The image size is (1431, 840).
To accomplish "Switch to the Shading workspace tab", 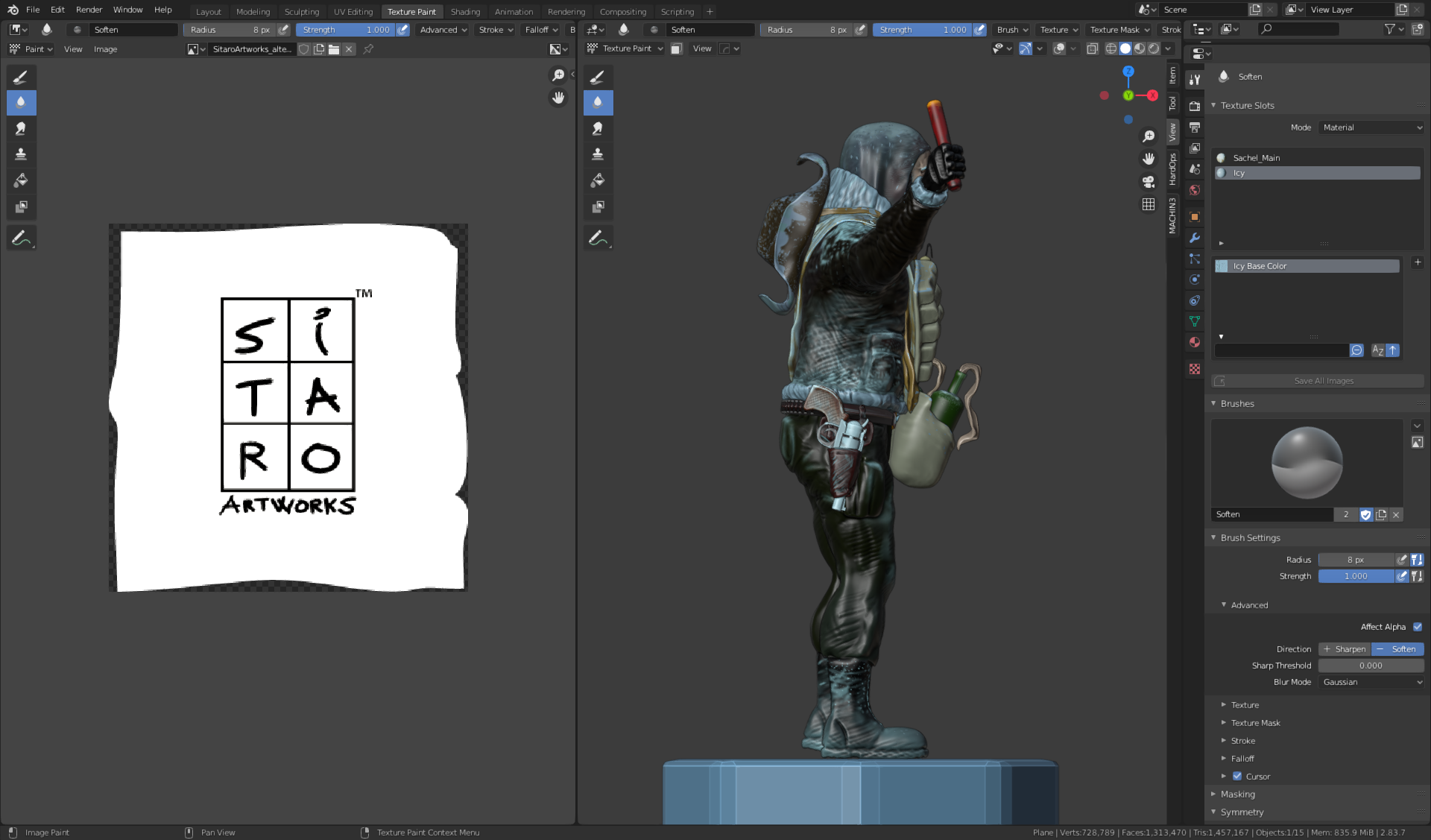I will [465, 11].
